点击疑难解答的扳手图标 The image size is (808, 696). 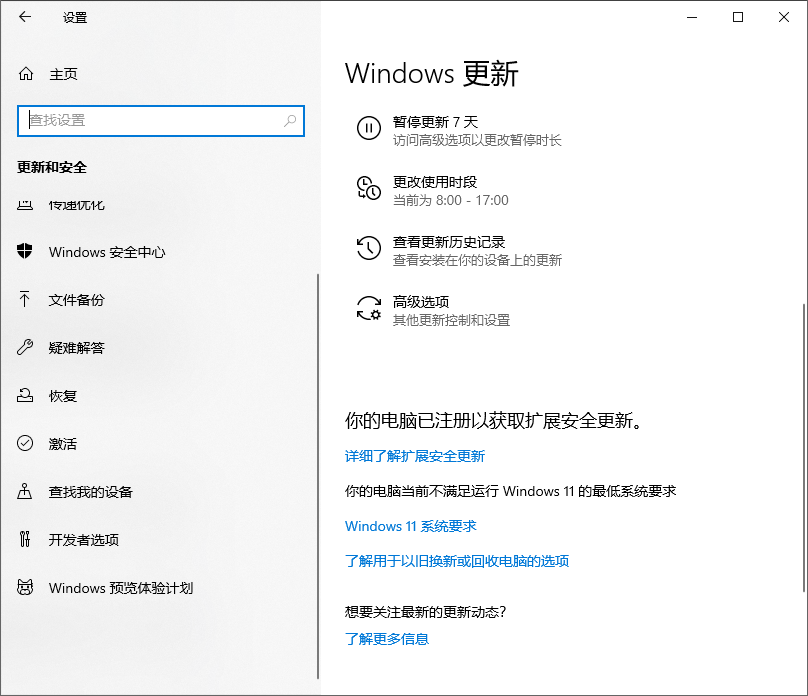click(26, 347)
